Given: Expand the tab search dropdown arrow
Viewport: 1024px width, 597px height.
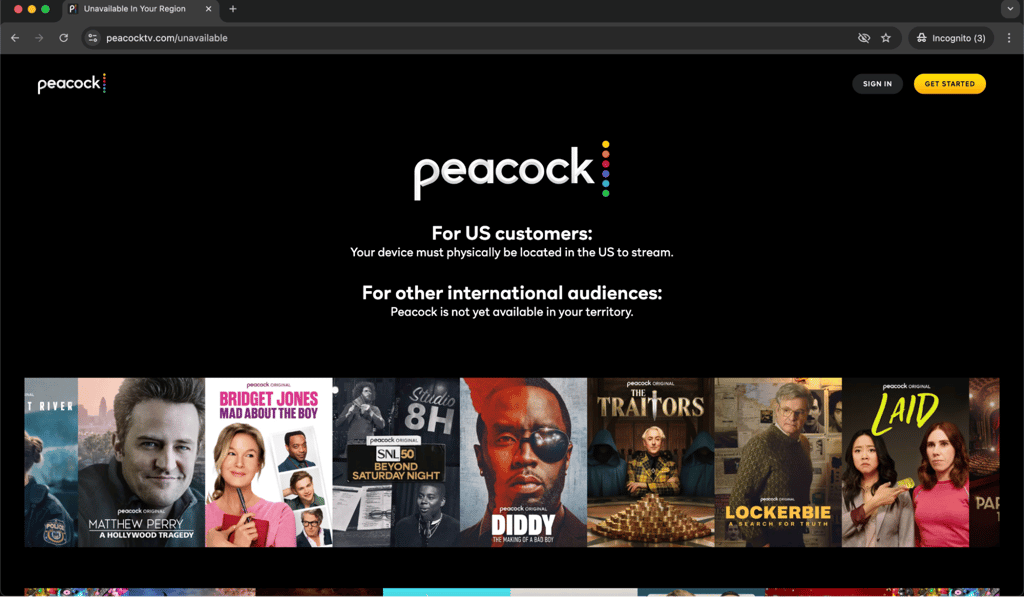Looking at the screenshot, I should click(x=1011, y=9).
